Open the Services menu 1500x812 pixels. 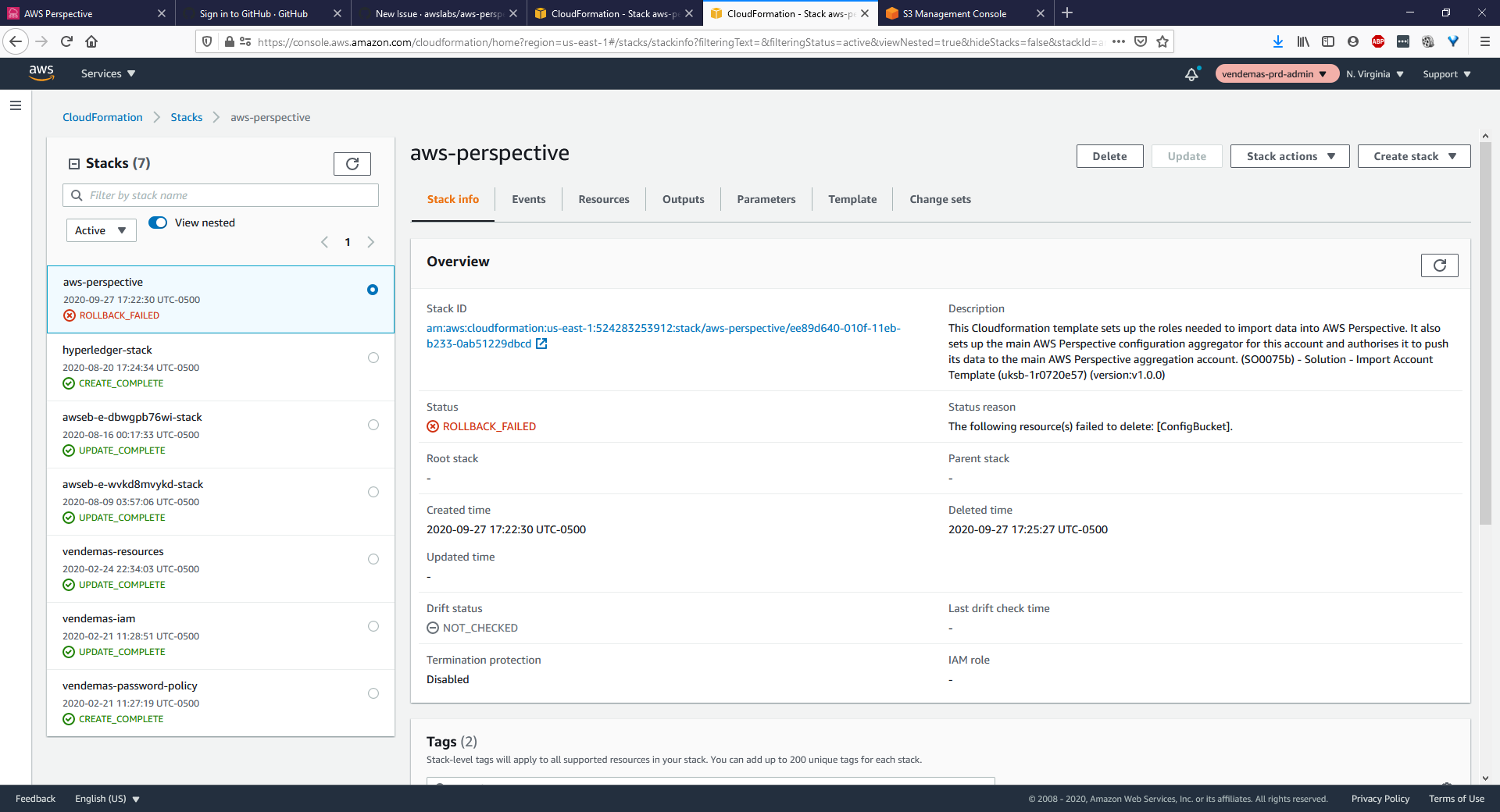point(106,73)
